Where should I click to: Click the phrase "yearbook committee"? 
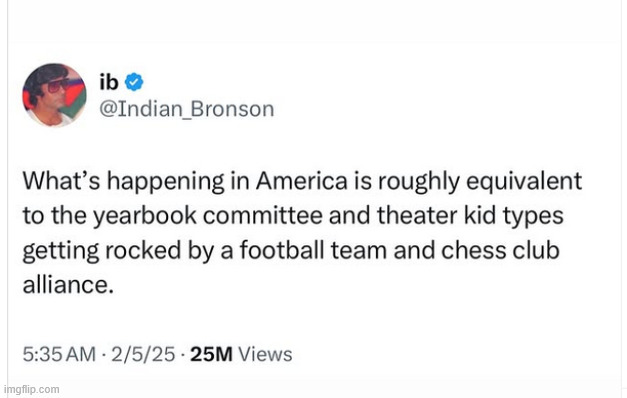pos(208,216)
